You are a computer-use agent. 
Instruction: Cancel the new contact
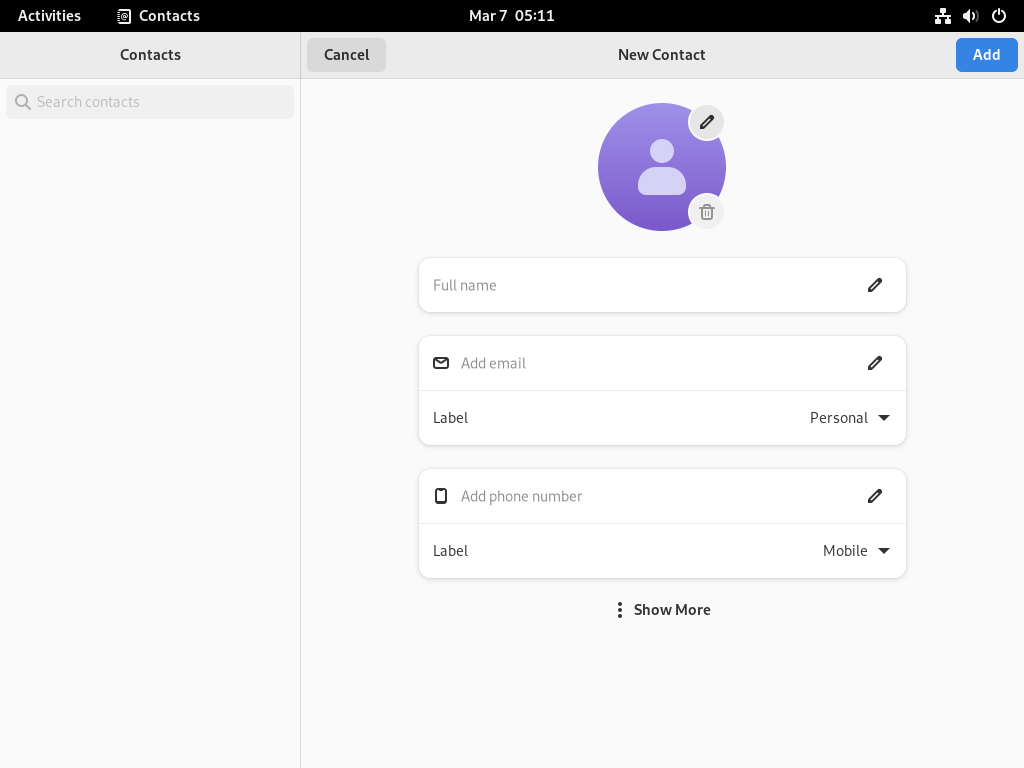[x=346, y=55]
